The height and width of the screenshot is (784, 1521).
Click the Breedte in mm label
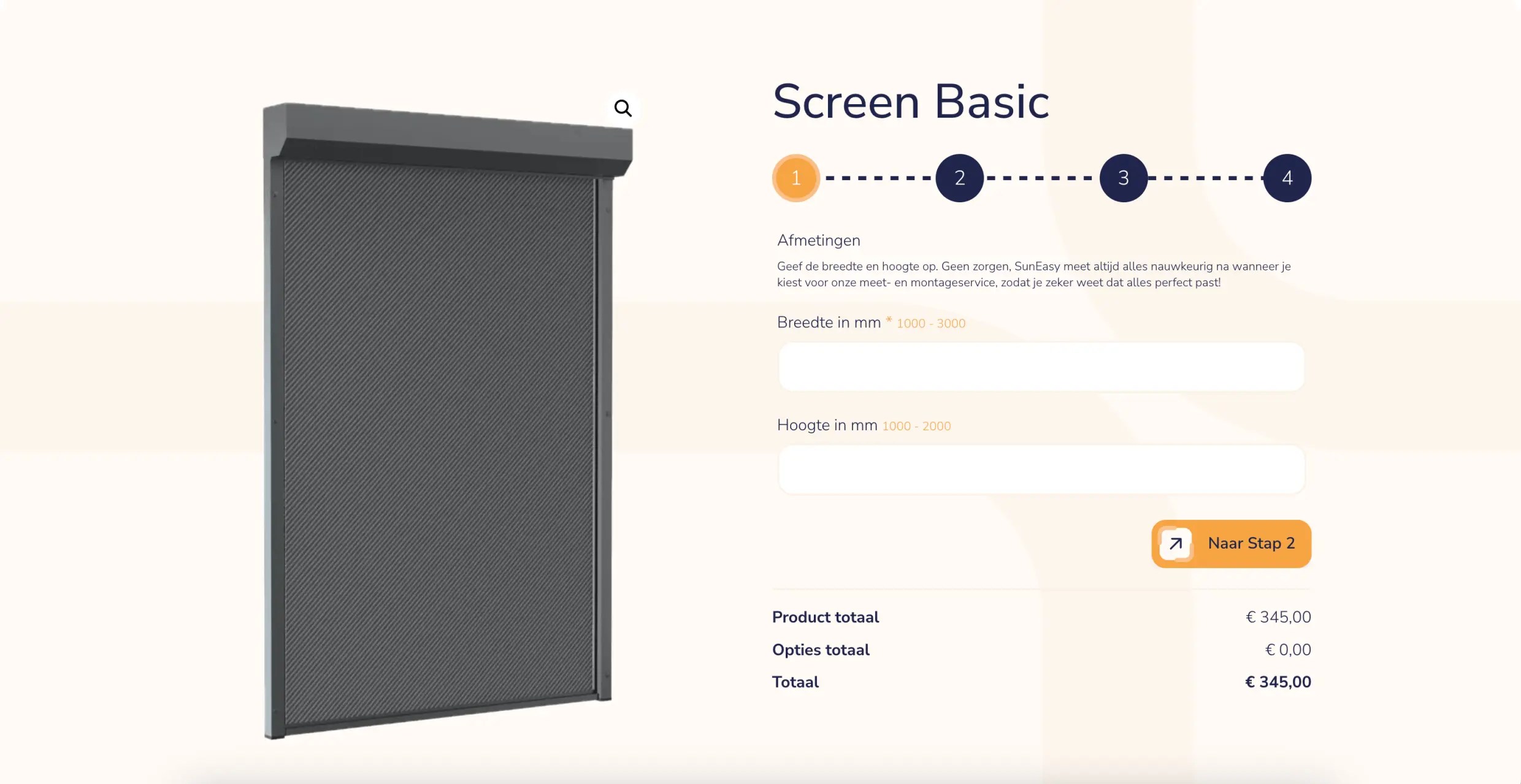pyautogui.click(x=829, y=322)
